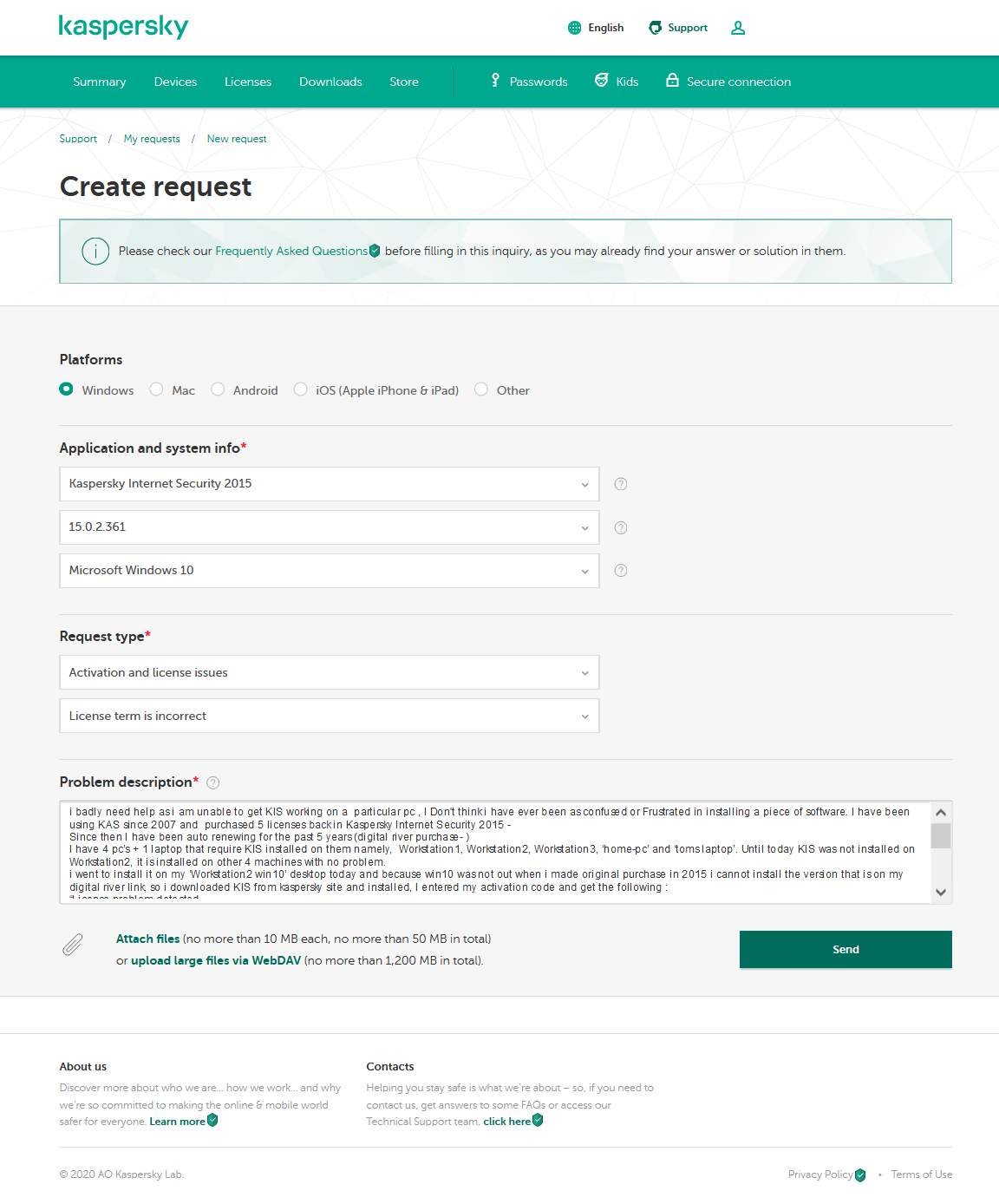Go to the Licenses tab

[248, 82]
